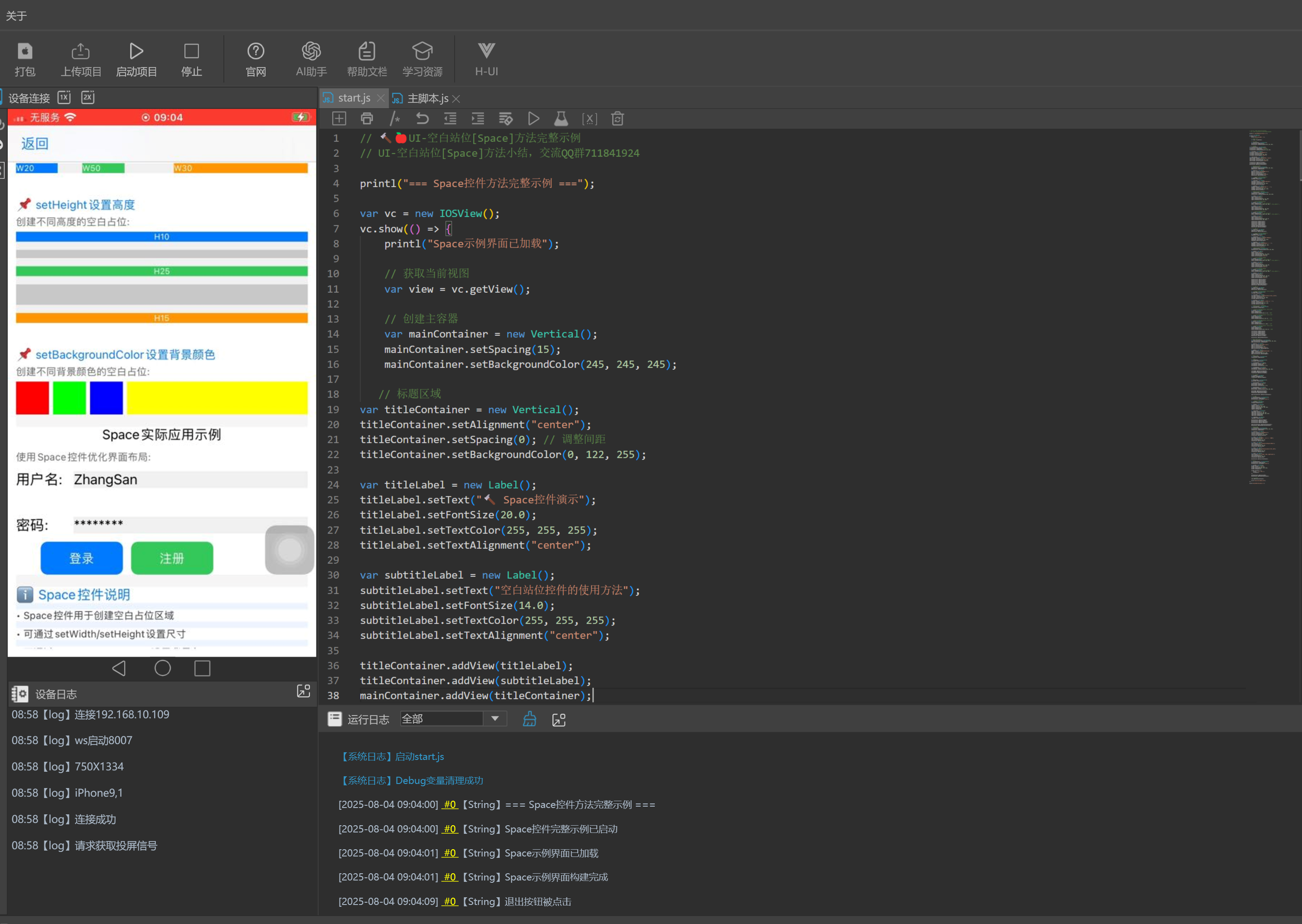1302x924 pixels.
Task: Click the new file plus icon in editor toolbar
Action: point(339,118)
